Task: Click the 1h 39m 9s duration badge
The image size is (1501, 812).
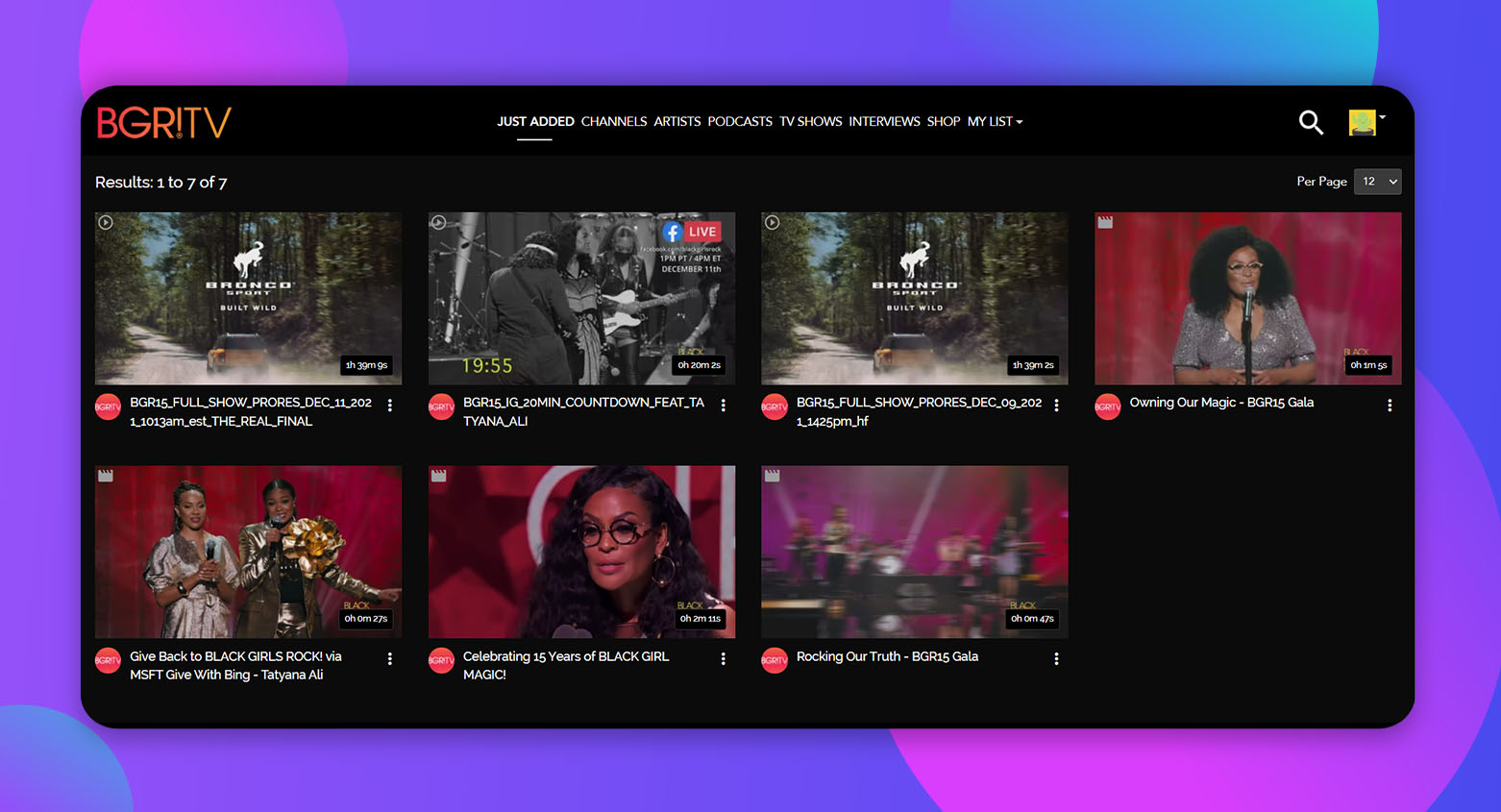Action: point(366,365)
